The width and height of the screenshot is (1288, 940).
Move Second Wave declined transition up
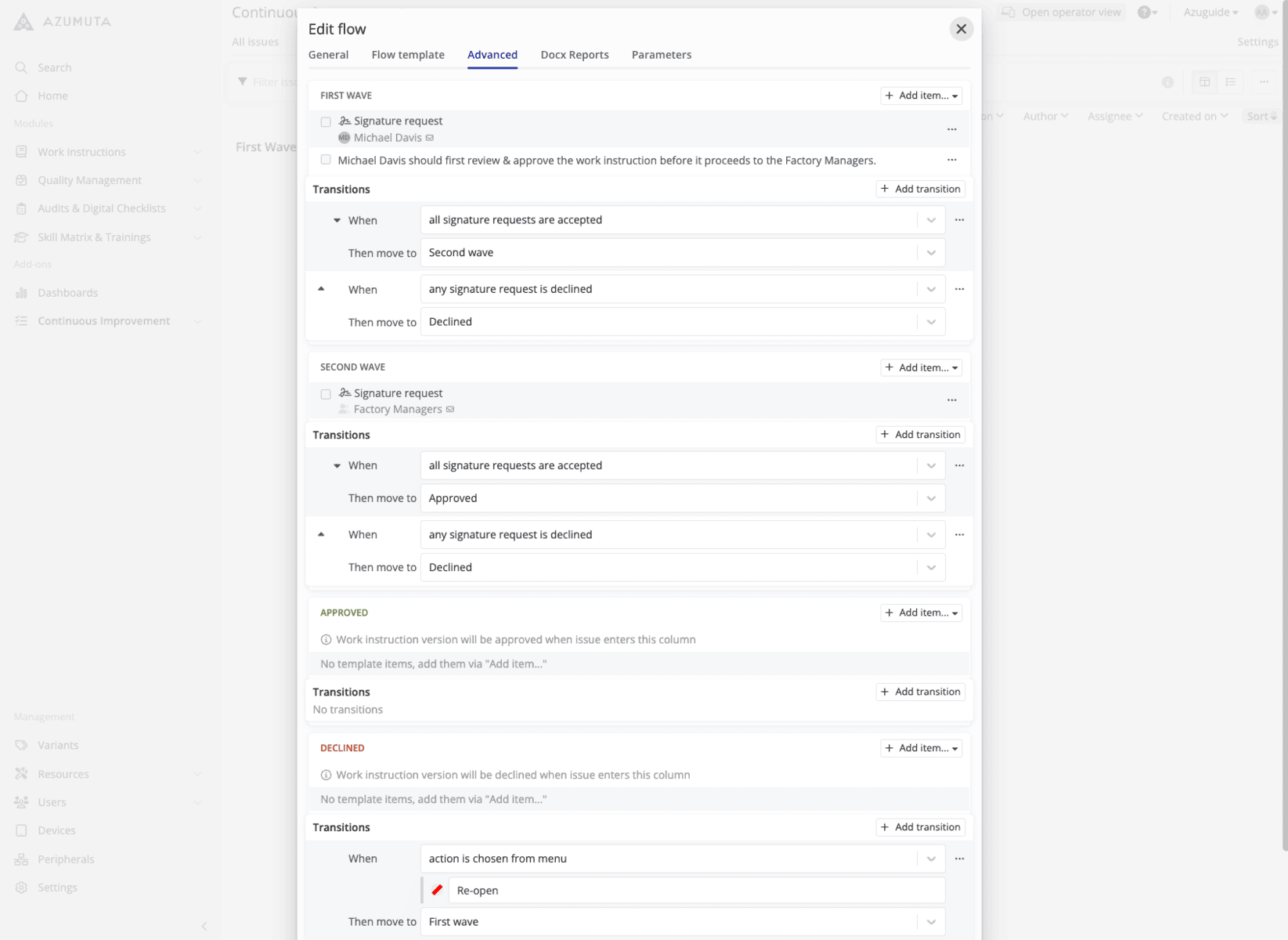tap(321, 534)
